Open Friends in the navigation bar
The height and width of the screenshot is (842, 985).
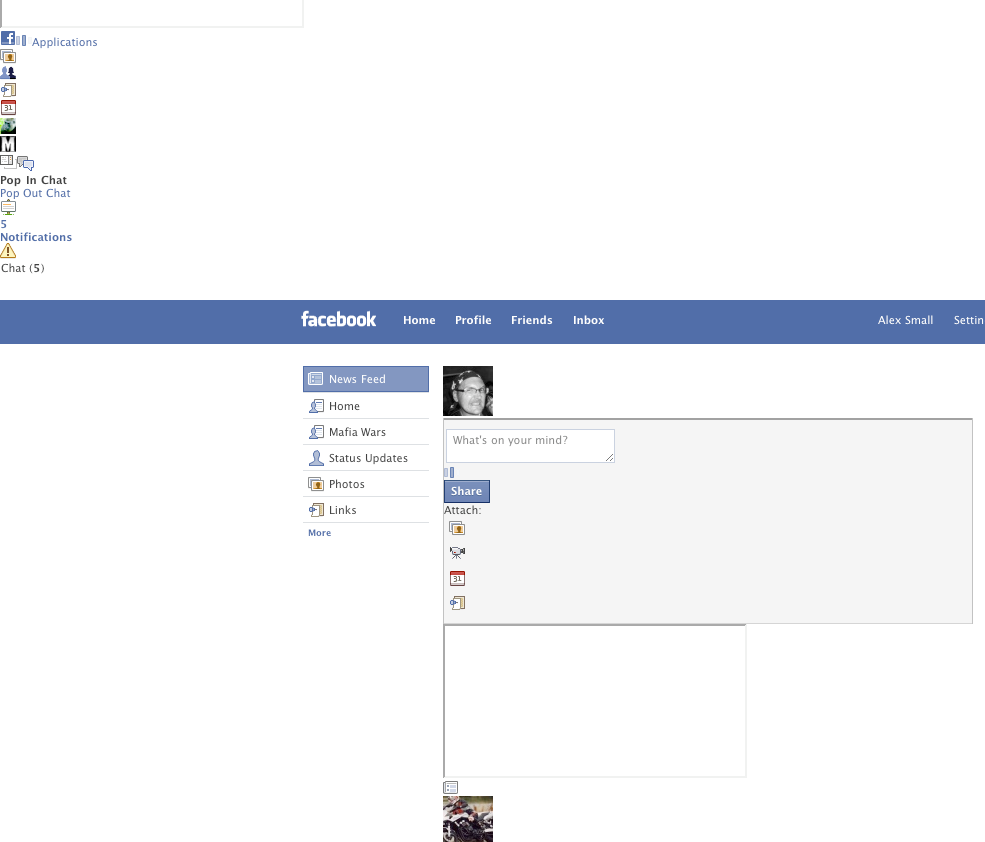click(x=531, y=320)
